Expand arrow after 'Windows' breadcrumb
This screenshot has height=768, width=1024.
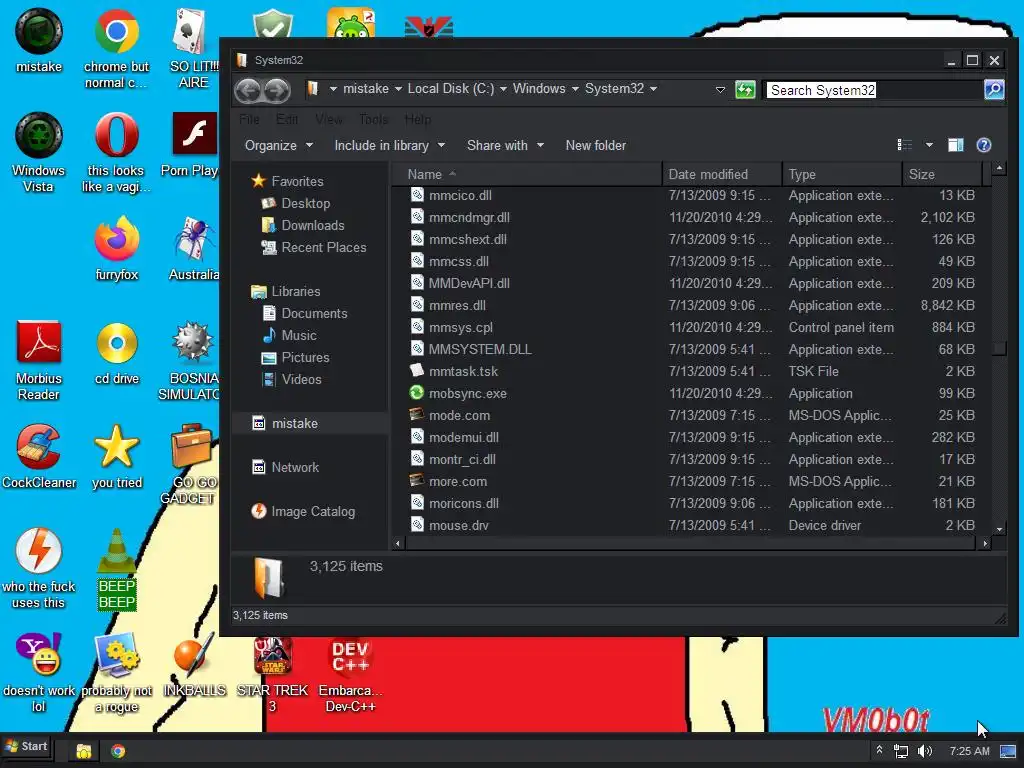pos(575,89)
